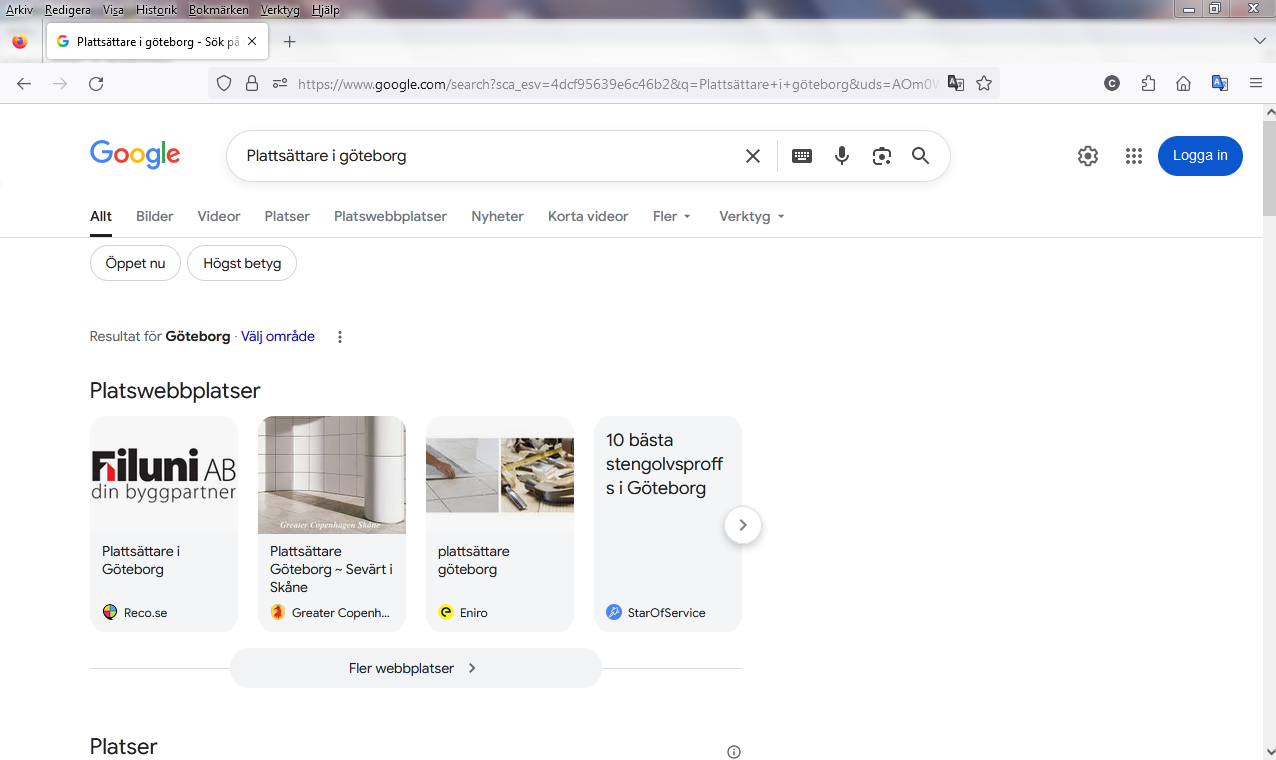This screenshot has width=1276, height=760.
Task: Reload the page with refresh icon
Action: tap(96, 84)
